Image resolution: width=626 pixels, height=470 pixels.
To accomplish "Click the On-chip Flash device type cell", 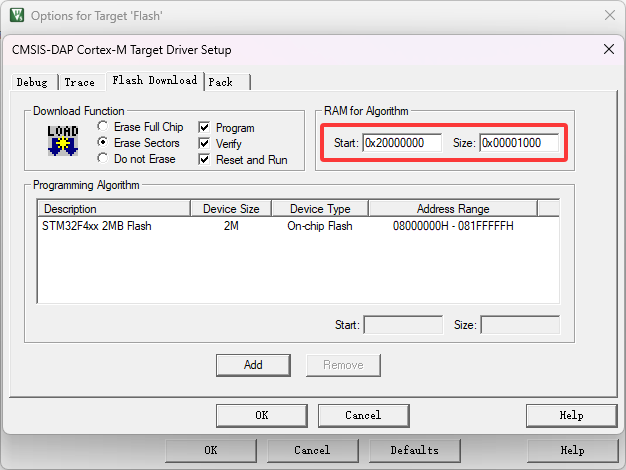I will click(x=320, y=226).
